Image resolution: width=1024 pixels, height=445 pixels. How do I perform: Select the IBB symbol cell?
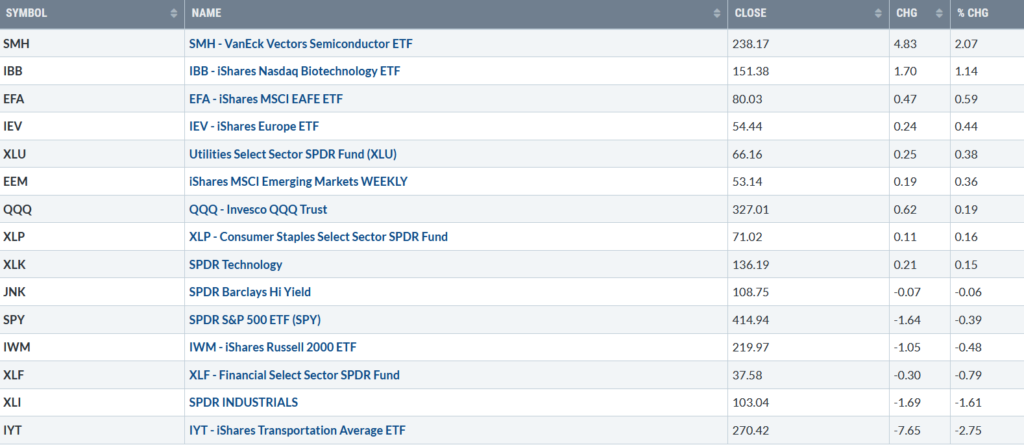(92, 71)
